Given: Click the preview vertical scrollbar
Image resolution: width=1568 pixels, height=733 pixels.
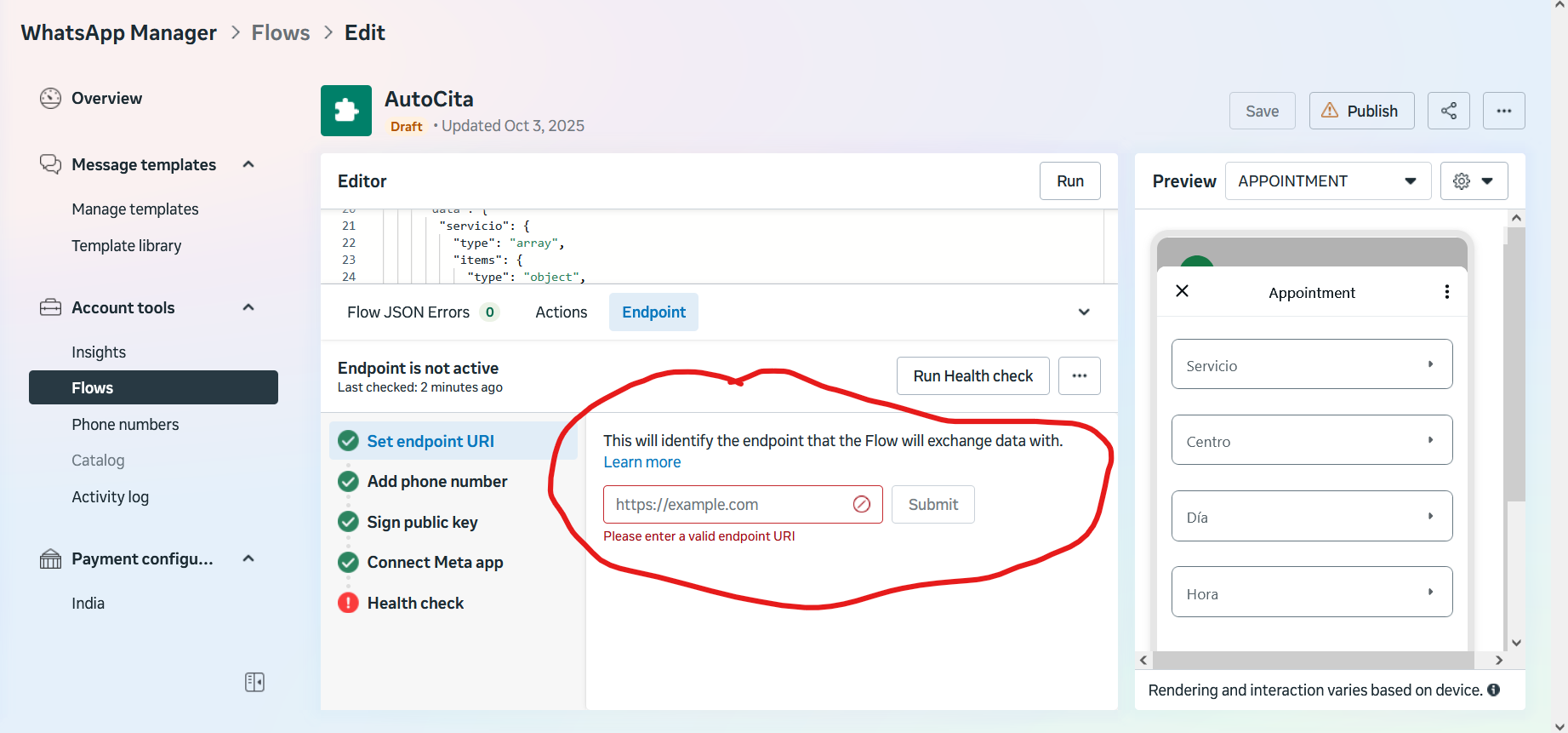Looking at the screenshot, I should tap(1515, 364).
